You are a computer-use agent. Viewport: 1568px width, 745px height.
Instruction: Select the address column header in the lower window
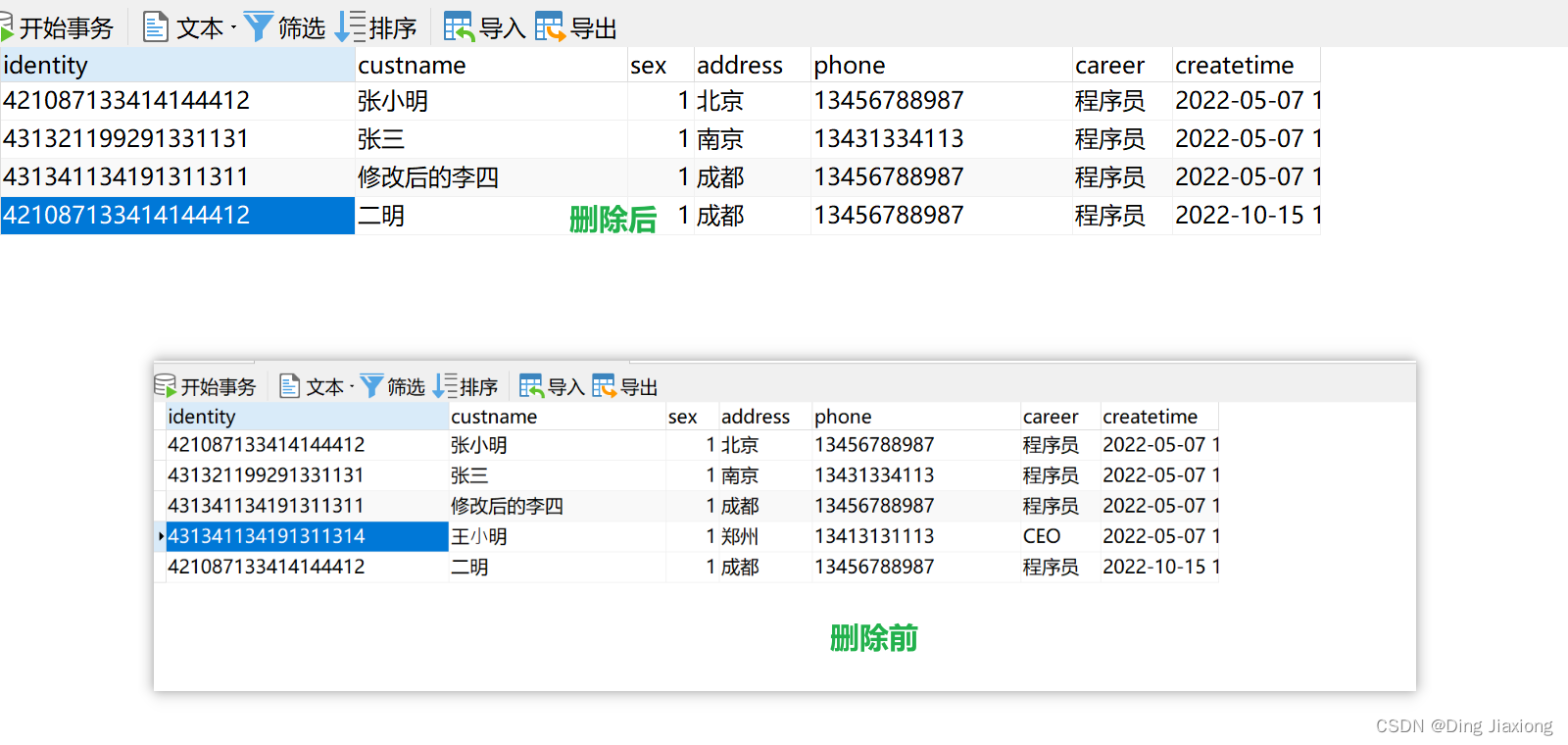(765, 417)
